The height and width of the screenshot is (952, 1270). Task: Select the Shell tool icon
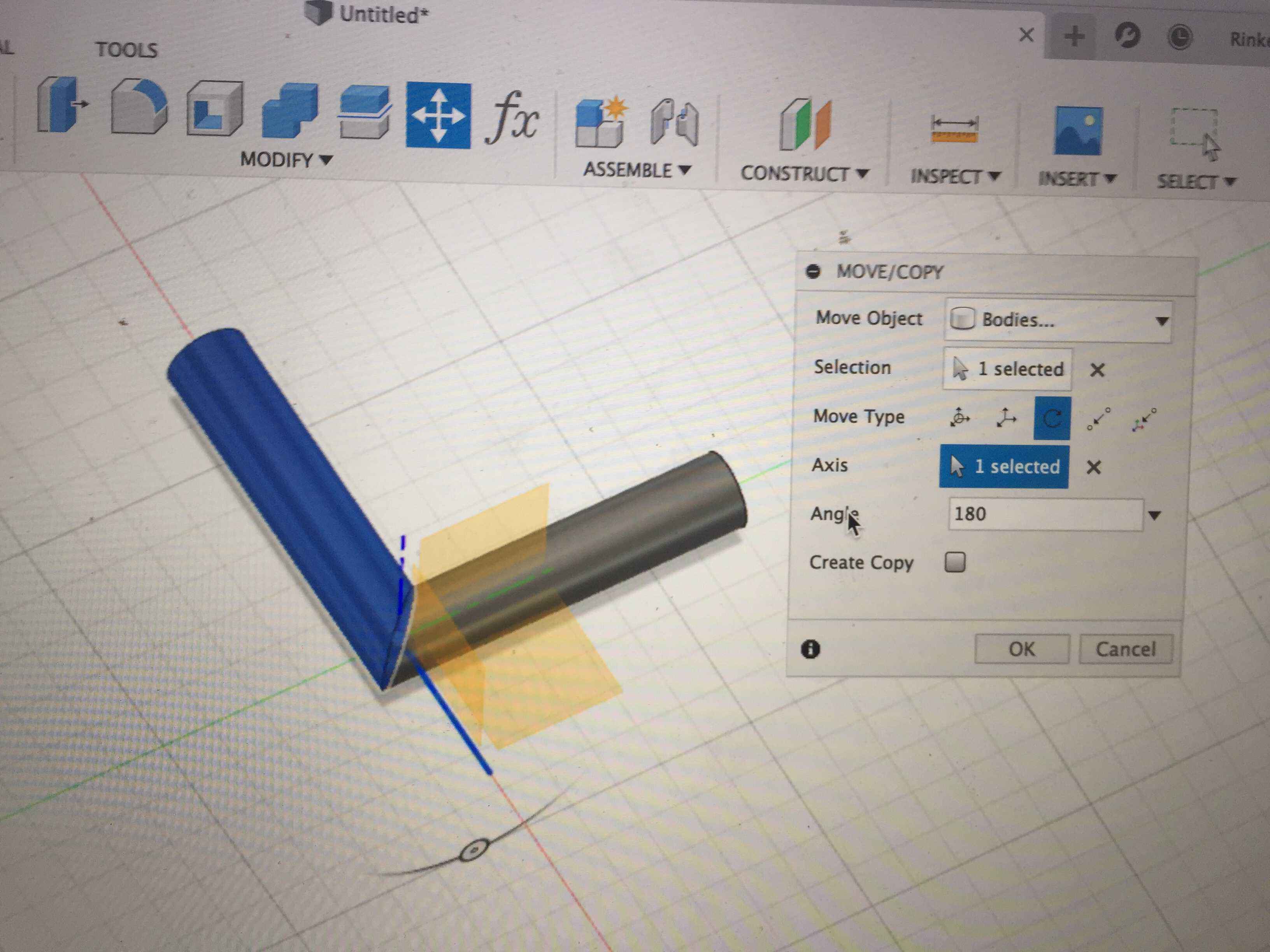(x=214, y=109)
